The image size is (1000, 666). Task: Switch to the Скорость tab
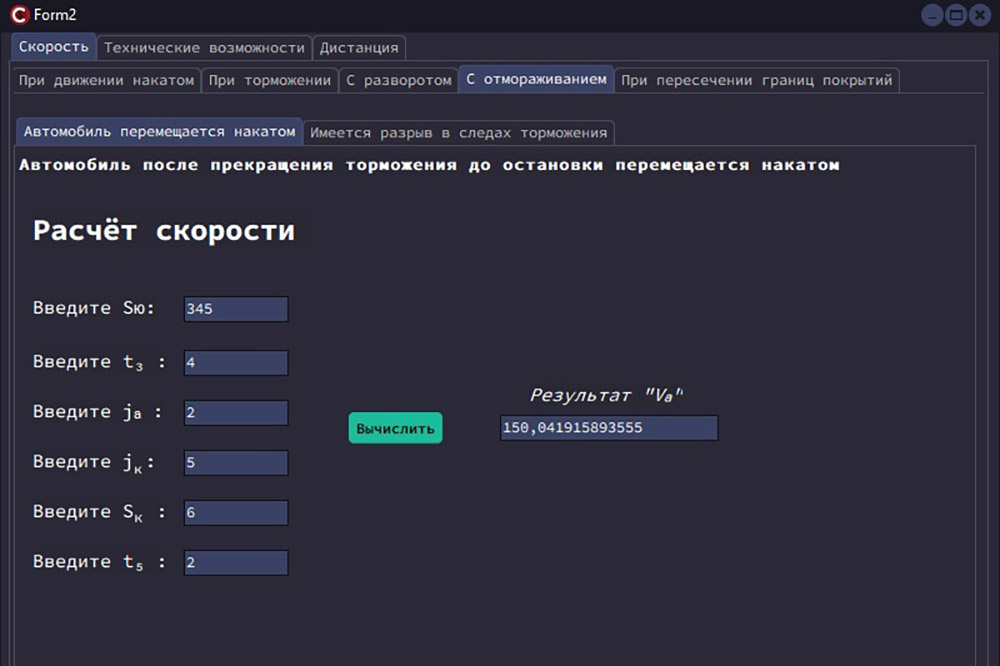(54, 47)
